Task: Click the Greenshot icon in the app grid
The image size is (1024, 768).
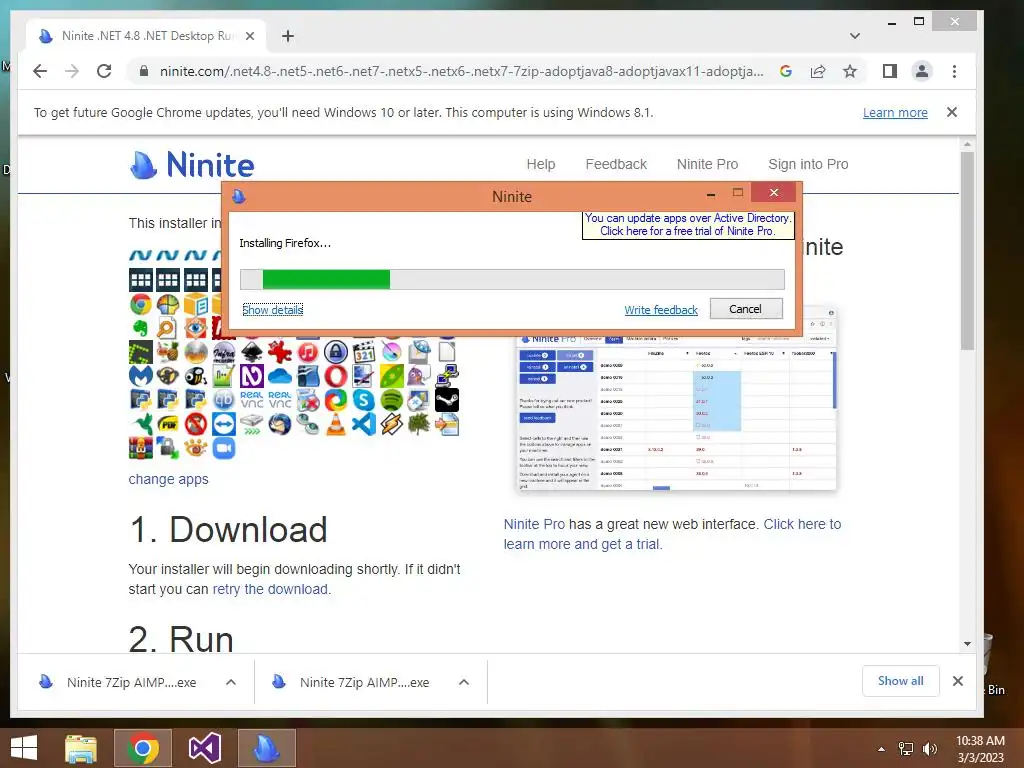Action: tap(141, 352)
